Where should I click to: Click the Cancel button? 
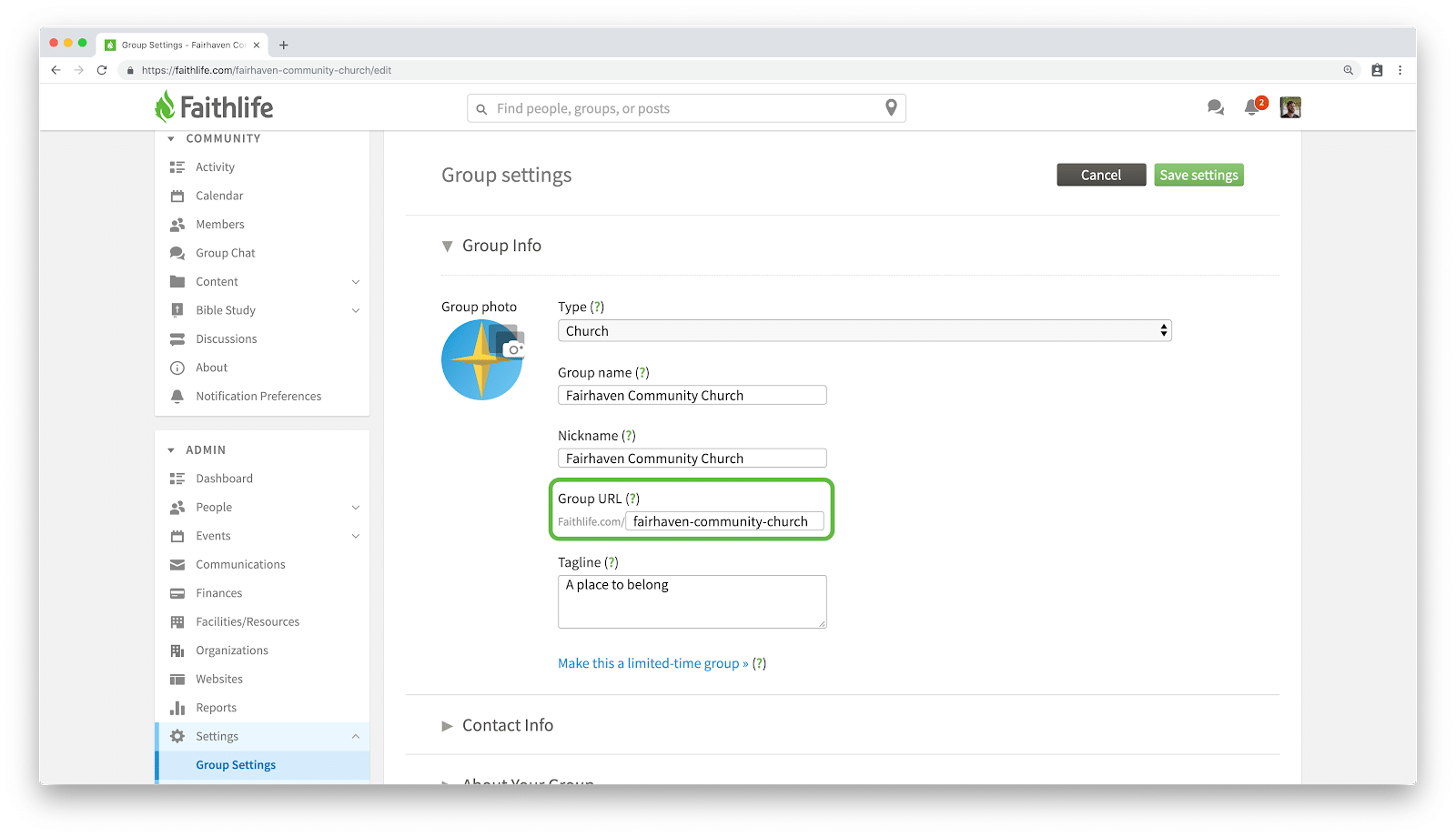pos(1101,175)
